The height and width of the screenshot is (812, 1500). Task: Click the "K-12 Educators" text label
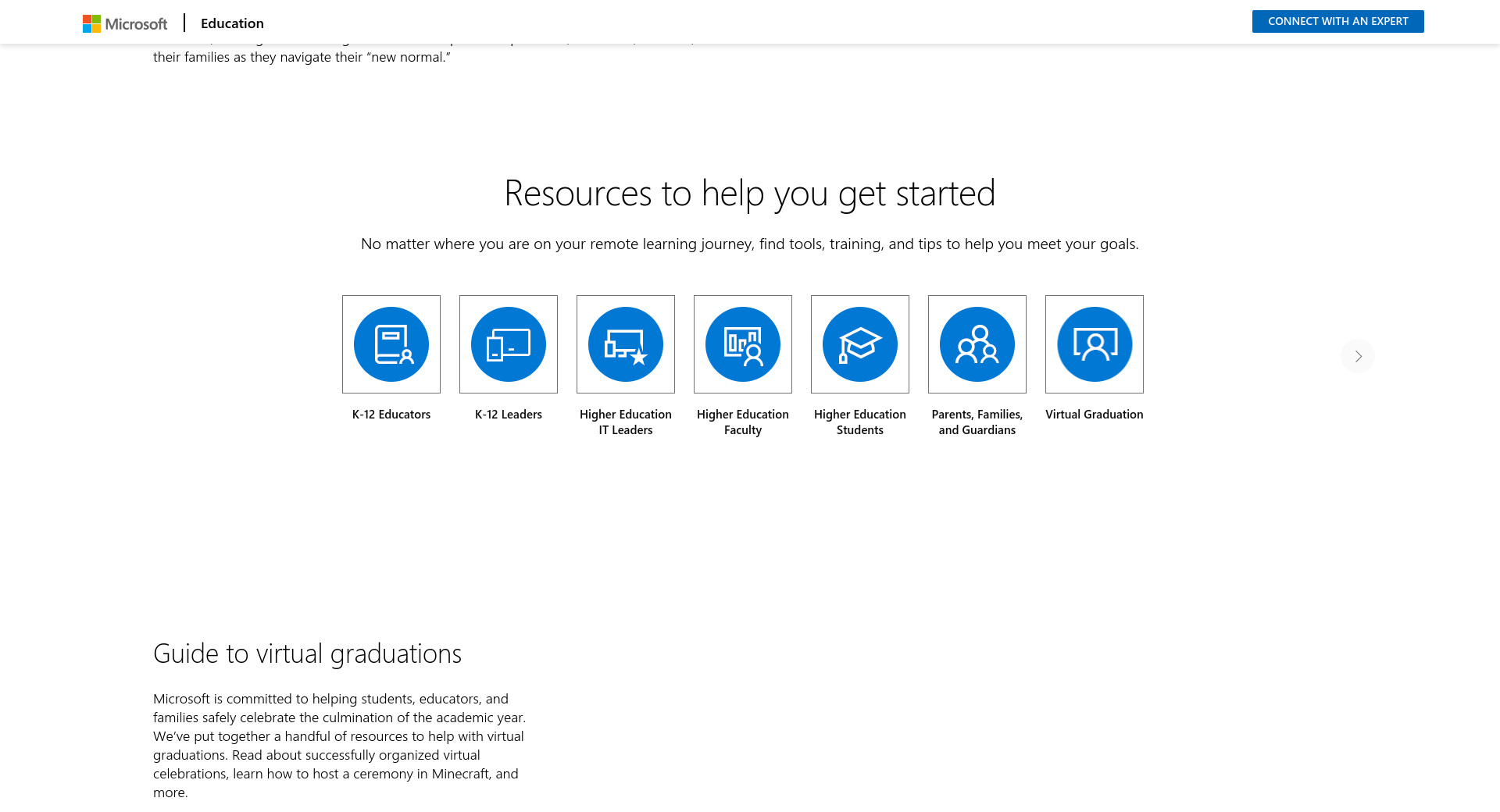pos(391,415)
